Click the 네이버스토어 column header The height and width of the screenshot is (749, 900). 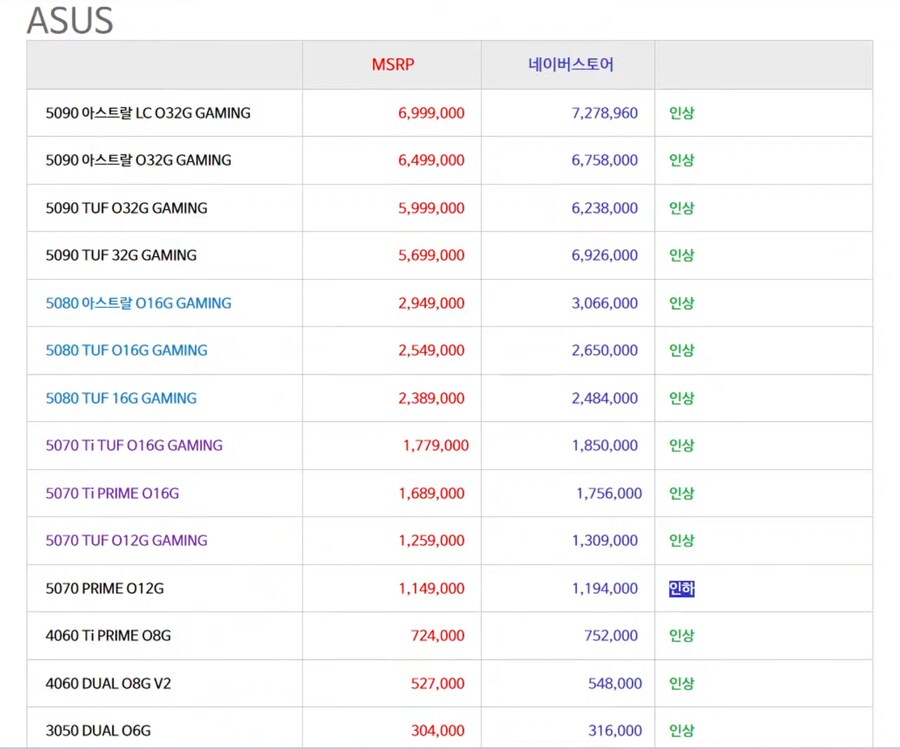click(x=571, y=64)
